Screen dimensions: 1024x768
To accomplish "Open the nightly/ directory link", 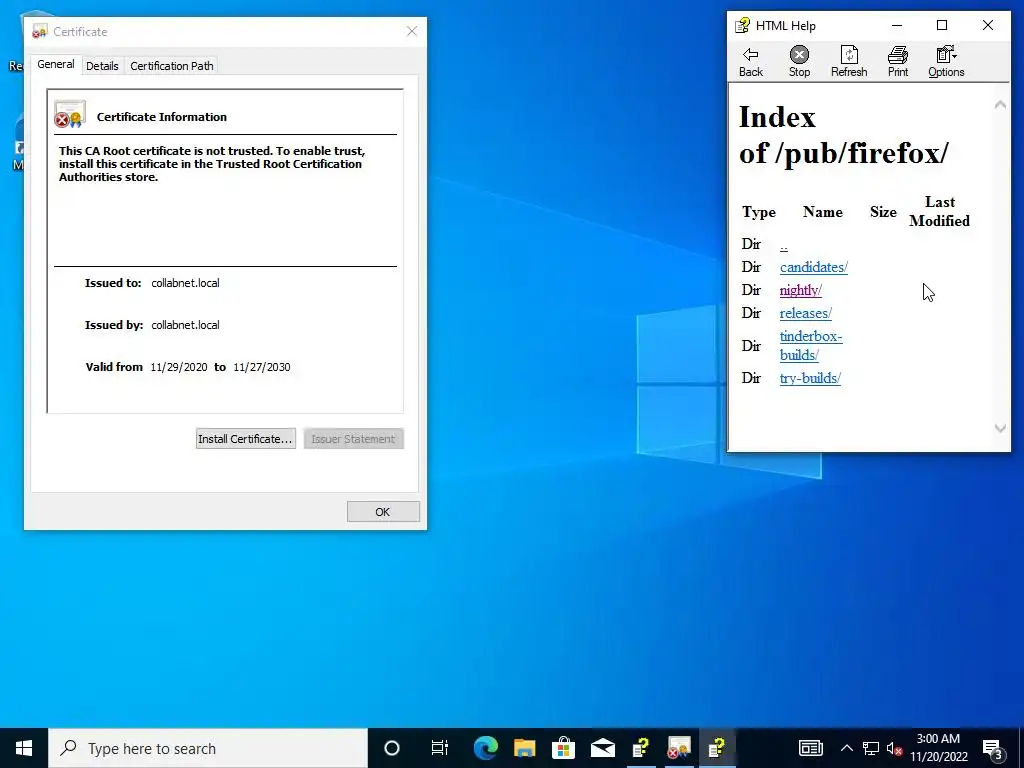I will (801, 290).
